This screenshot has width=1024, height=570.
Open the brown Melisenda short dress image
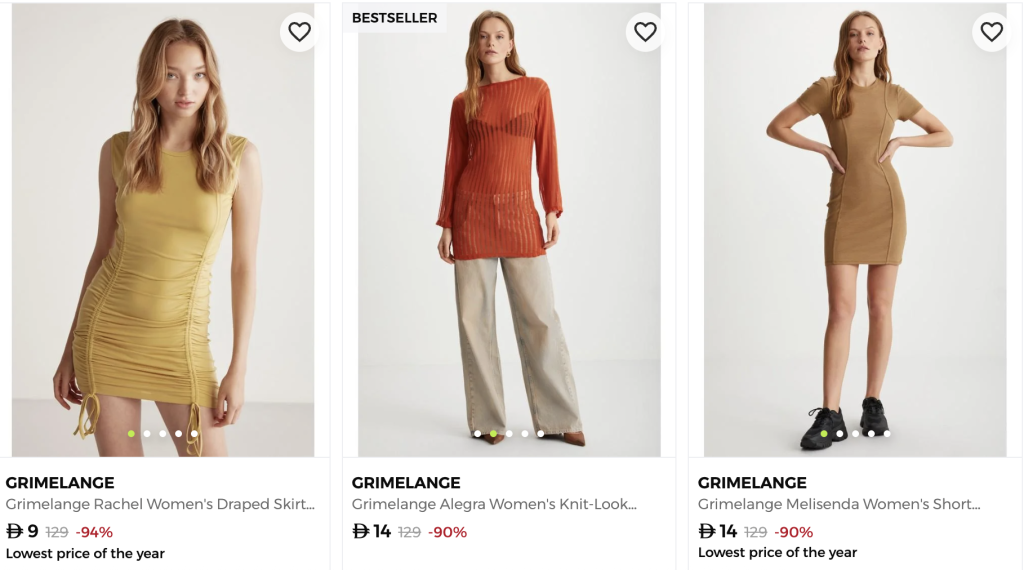[x=855, y=230]
